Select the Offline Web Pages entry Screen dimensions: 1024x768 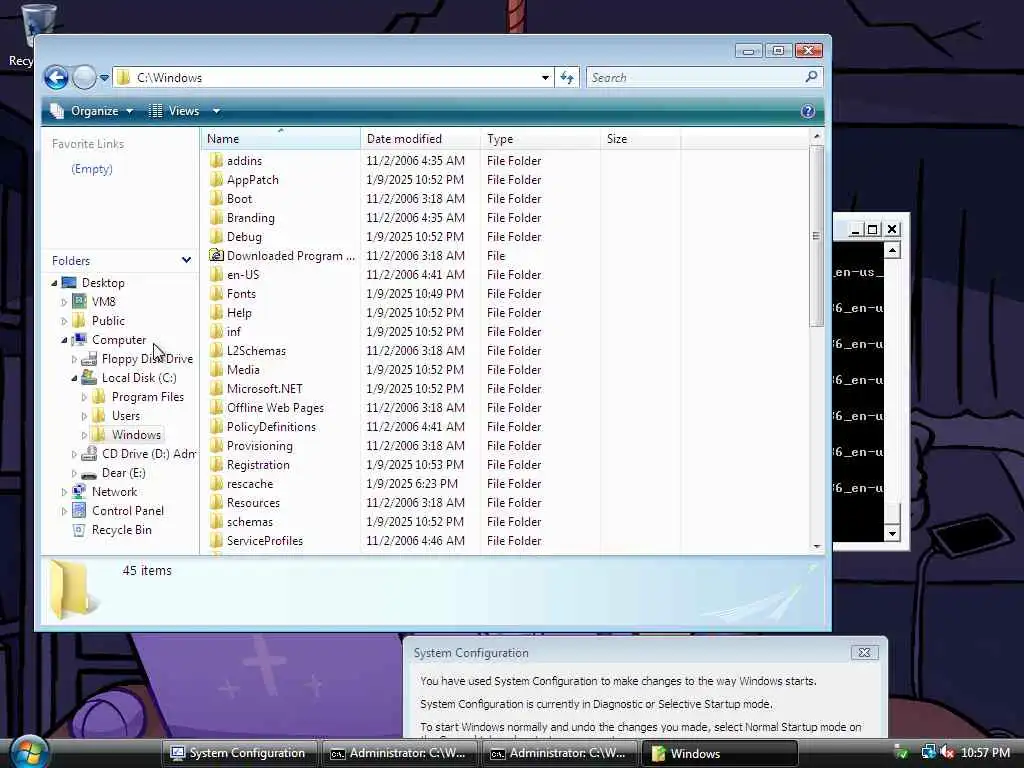pos(275,408)
